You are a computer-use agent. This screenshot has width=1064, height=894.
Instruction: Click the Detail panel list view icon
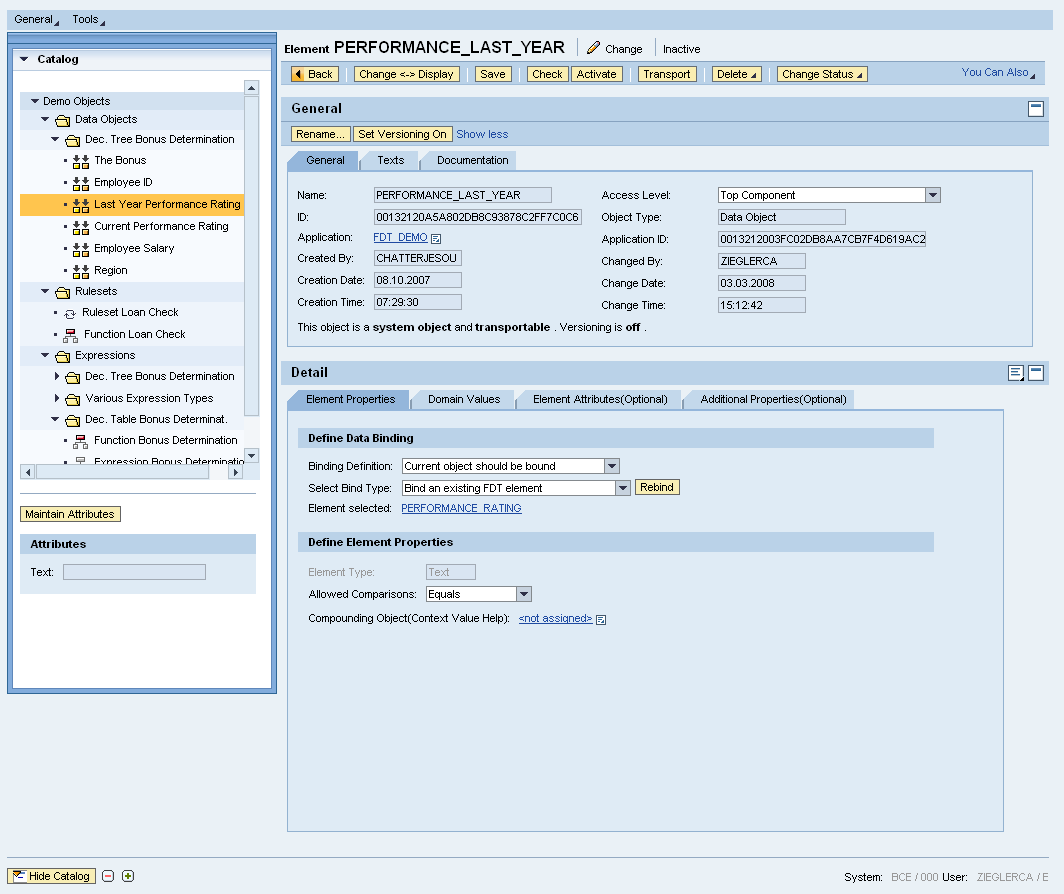pyautogui.click(x=1016, y=373)
